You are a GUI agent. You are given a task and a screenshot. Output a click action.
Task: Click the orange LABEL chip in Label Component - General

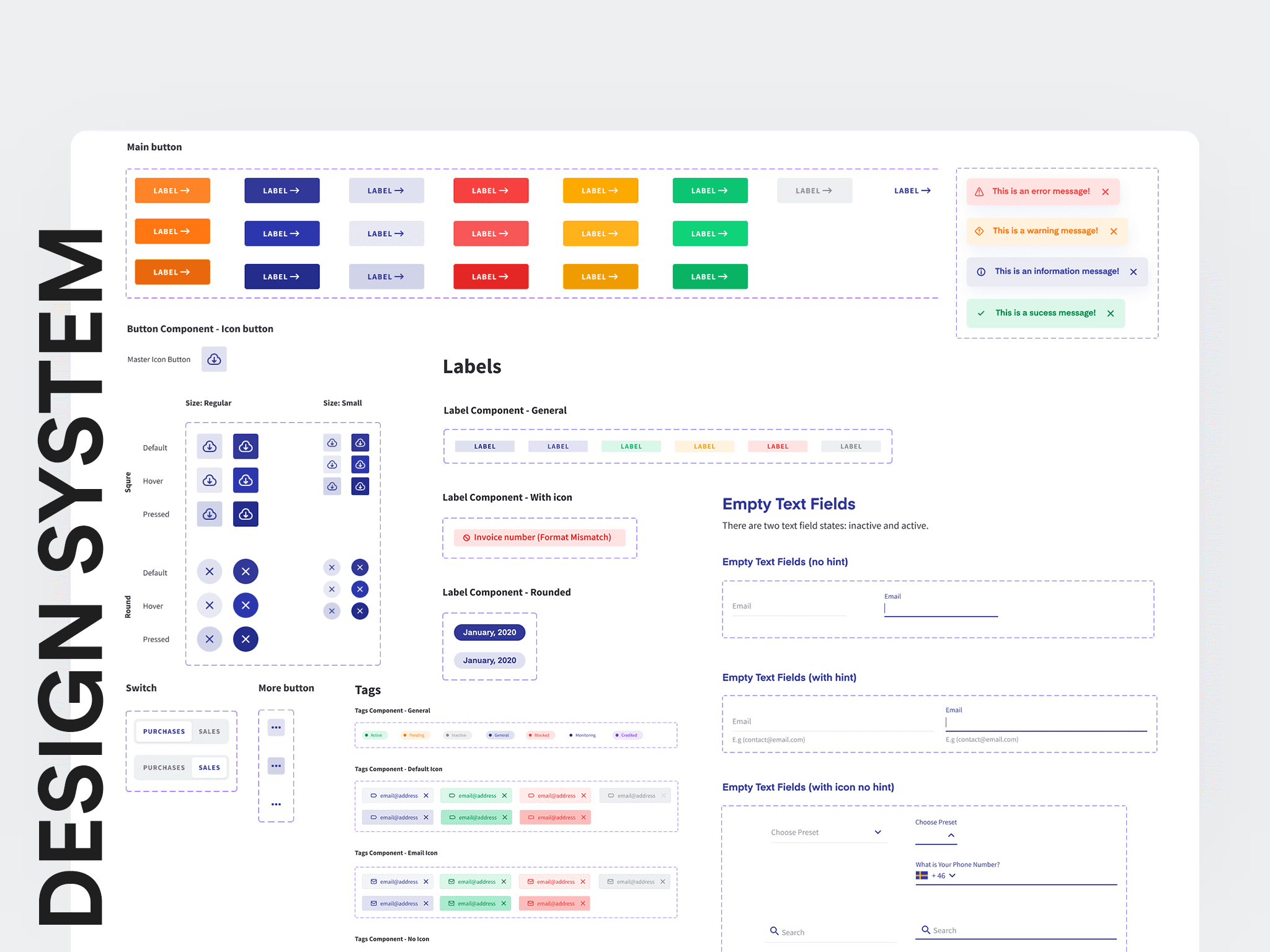pyautogui.click(x=704, y=446)
